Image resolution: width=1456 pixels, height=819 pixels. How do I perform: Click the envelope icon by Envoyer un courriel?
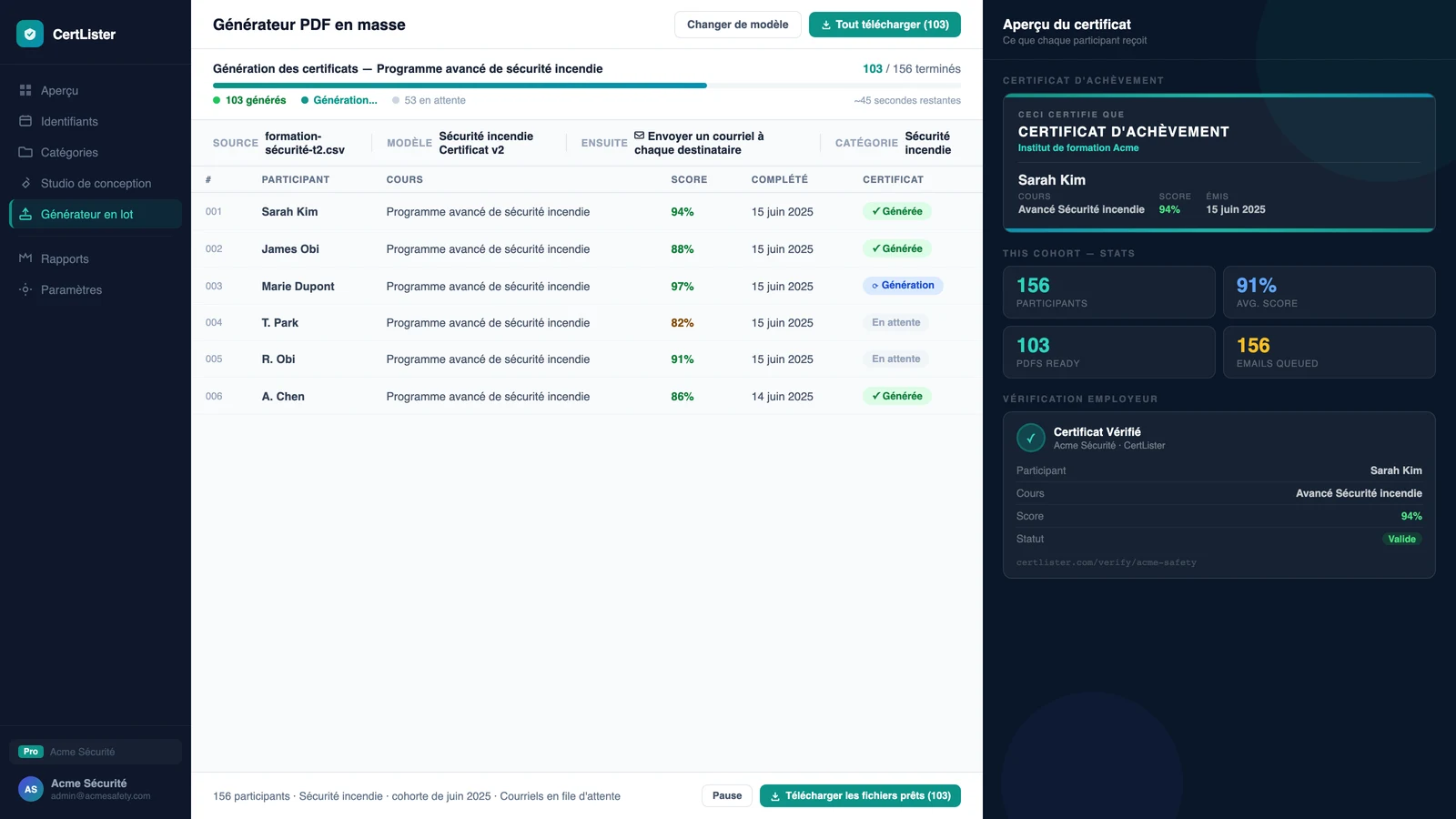(640, 136)
